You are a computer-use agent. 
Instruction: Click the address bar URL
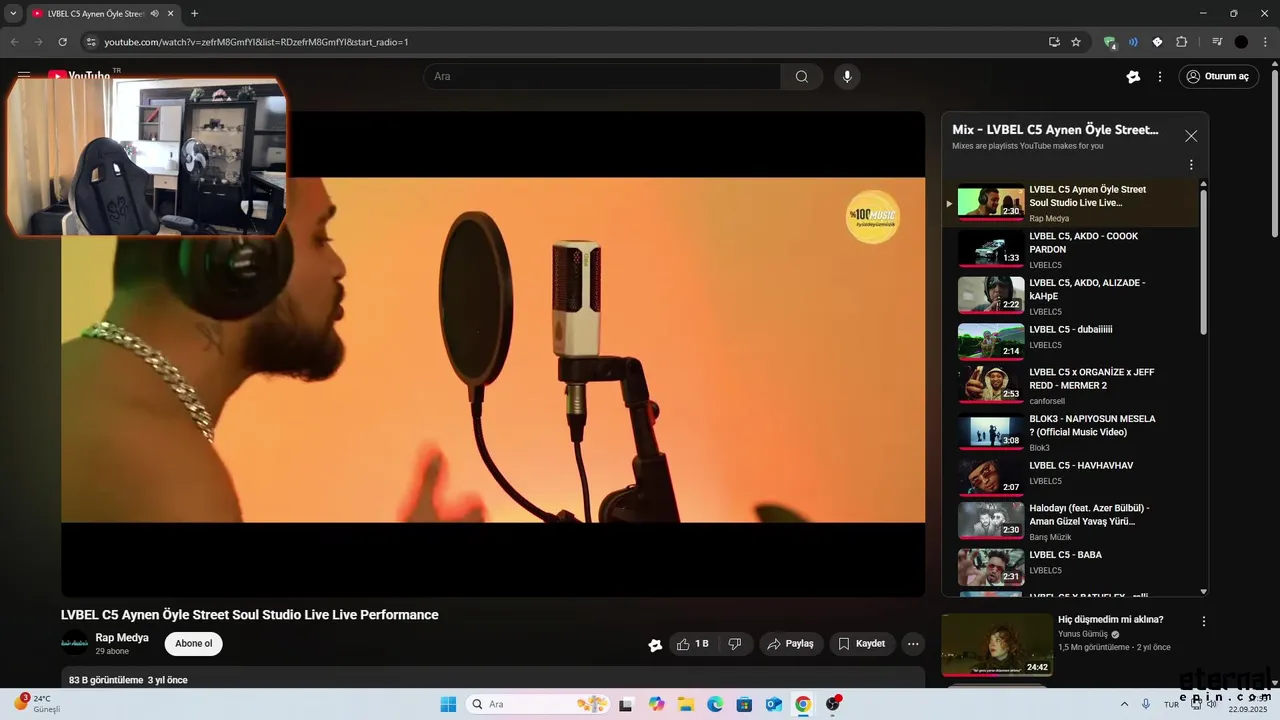click(x=256, y=42)
